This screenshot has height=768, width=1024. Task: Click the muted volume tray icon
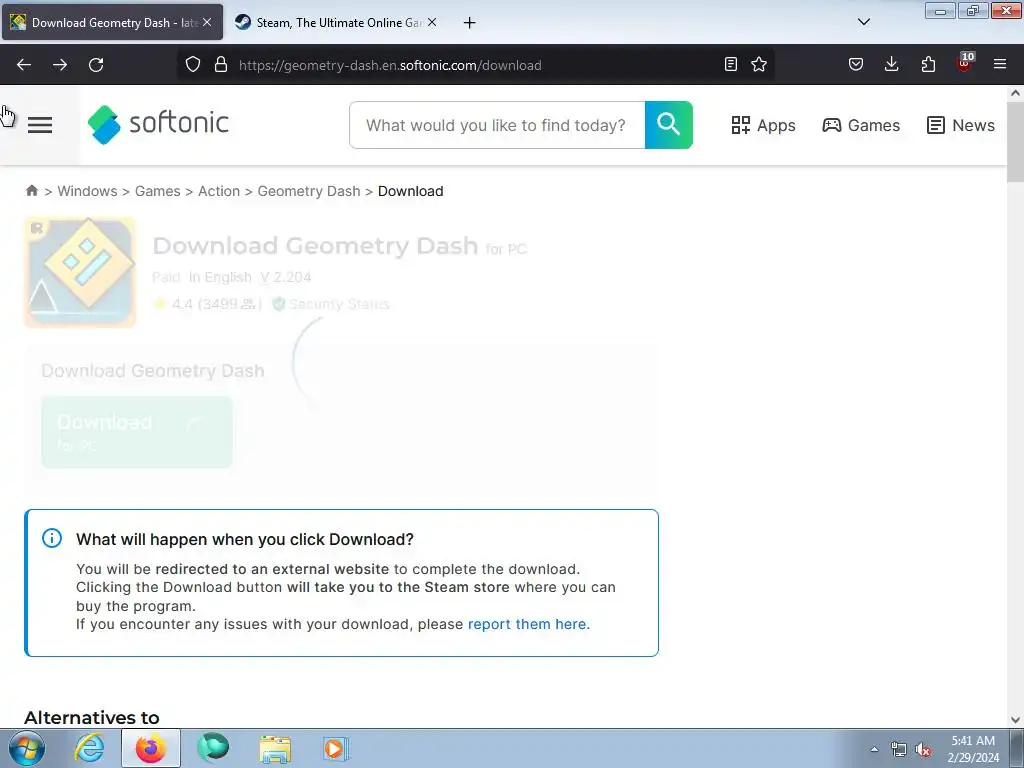click(923, 750)
